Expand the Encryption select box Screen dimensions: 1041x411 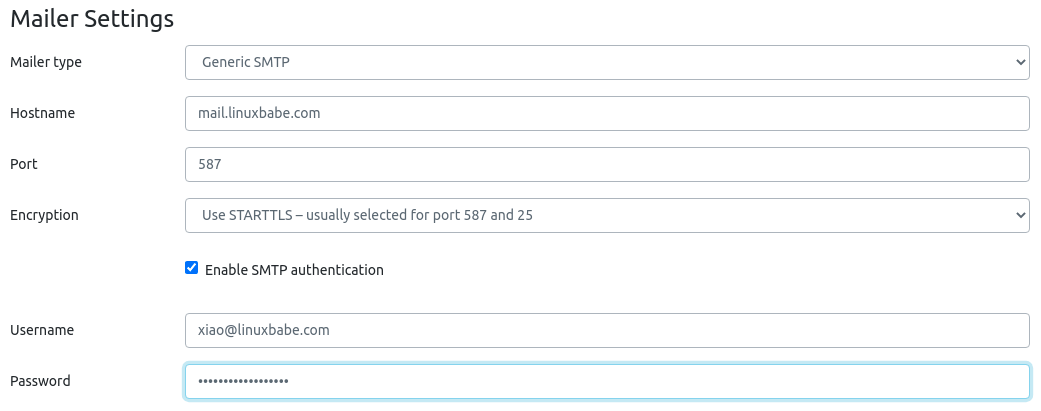606,215
